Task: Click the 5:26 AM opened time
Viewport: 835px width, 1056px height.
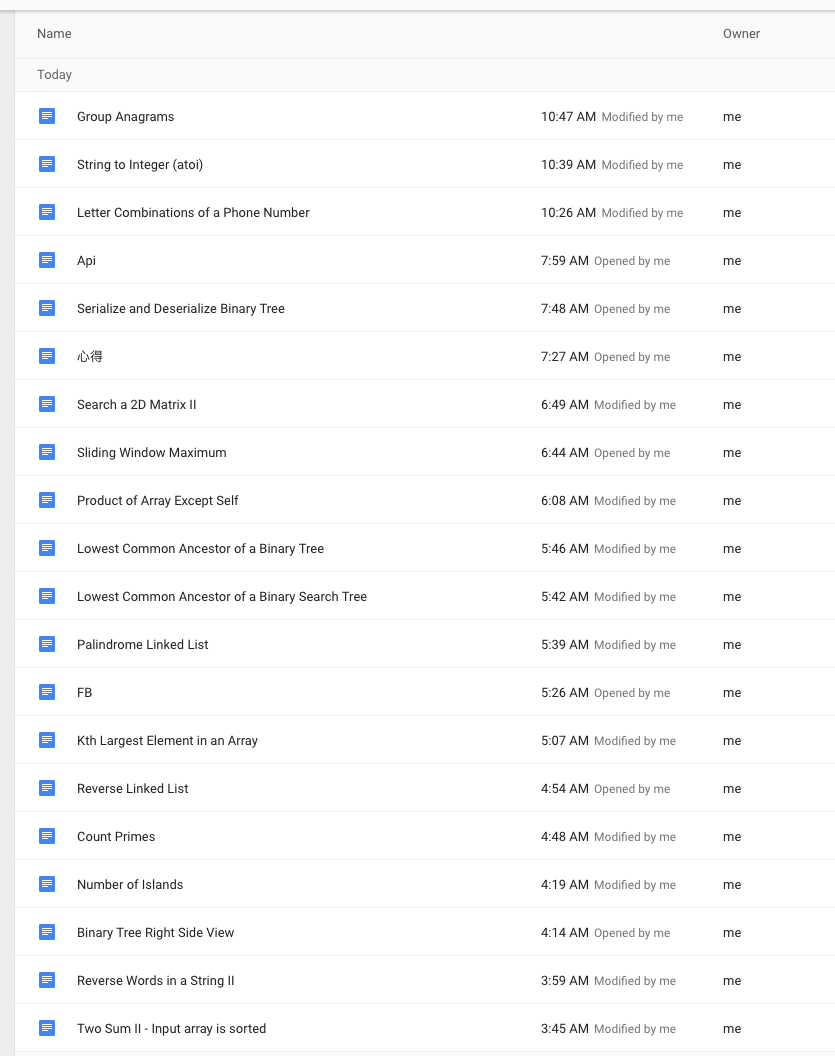Action: click(565, 692)
